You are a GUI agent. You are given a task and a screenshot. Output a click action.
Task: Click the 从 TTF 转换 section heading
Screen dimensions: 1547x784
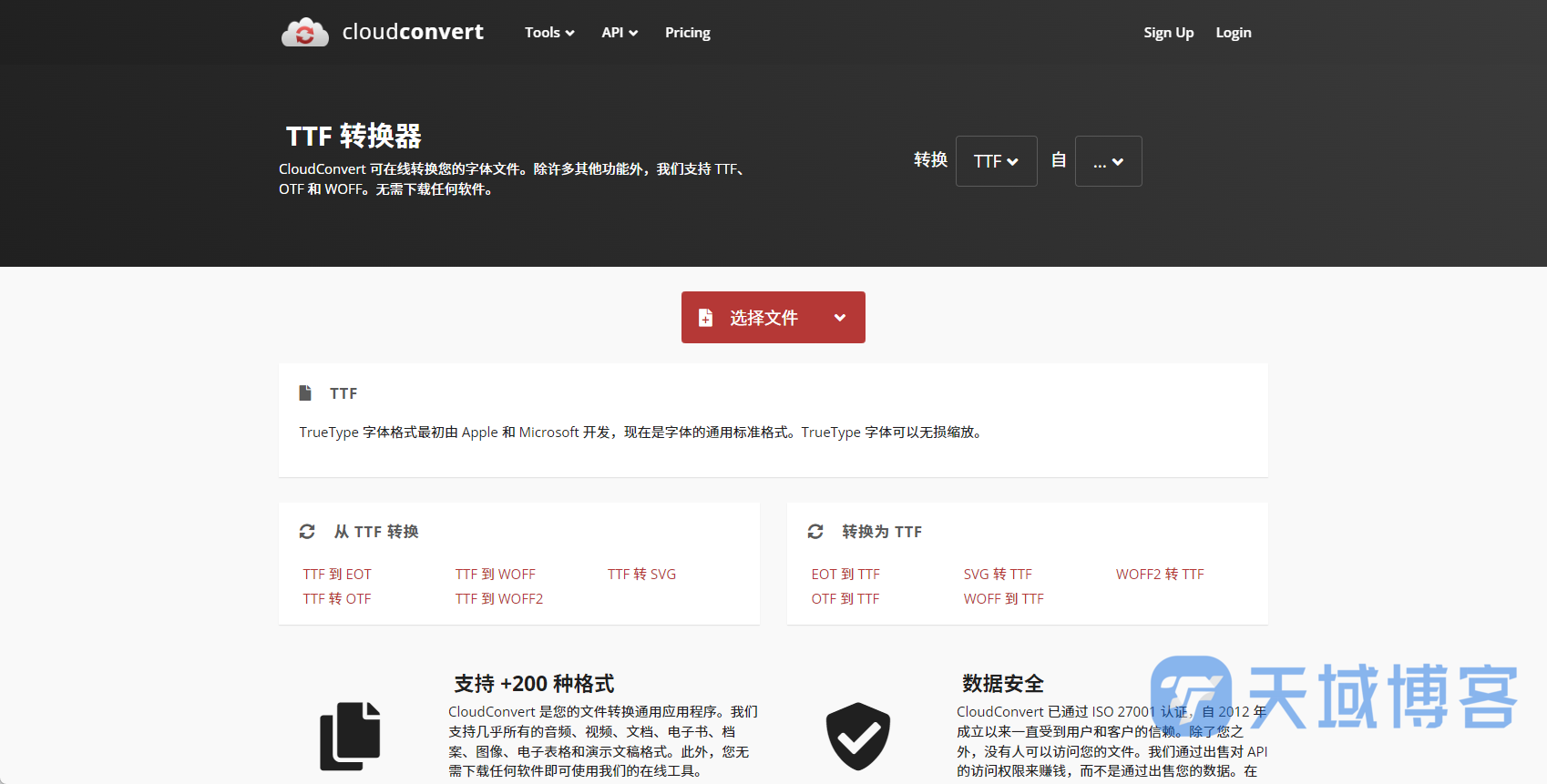[376, 532]
